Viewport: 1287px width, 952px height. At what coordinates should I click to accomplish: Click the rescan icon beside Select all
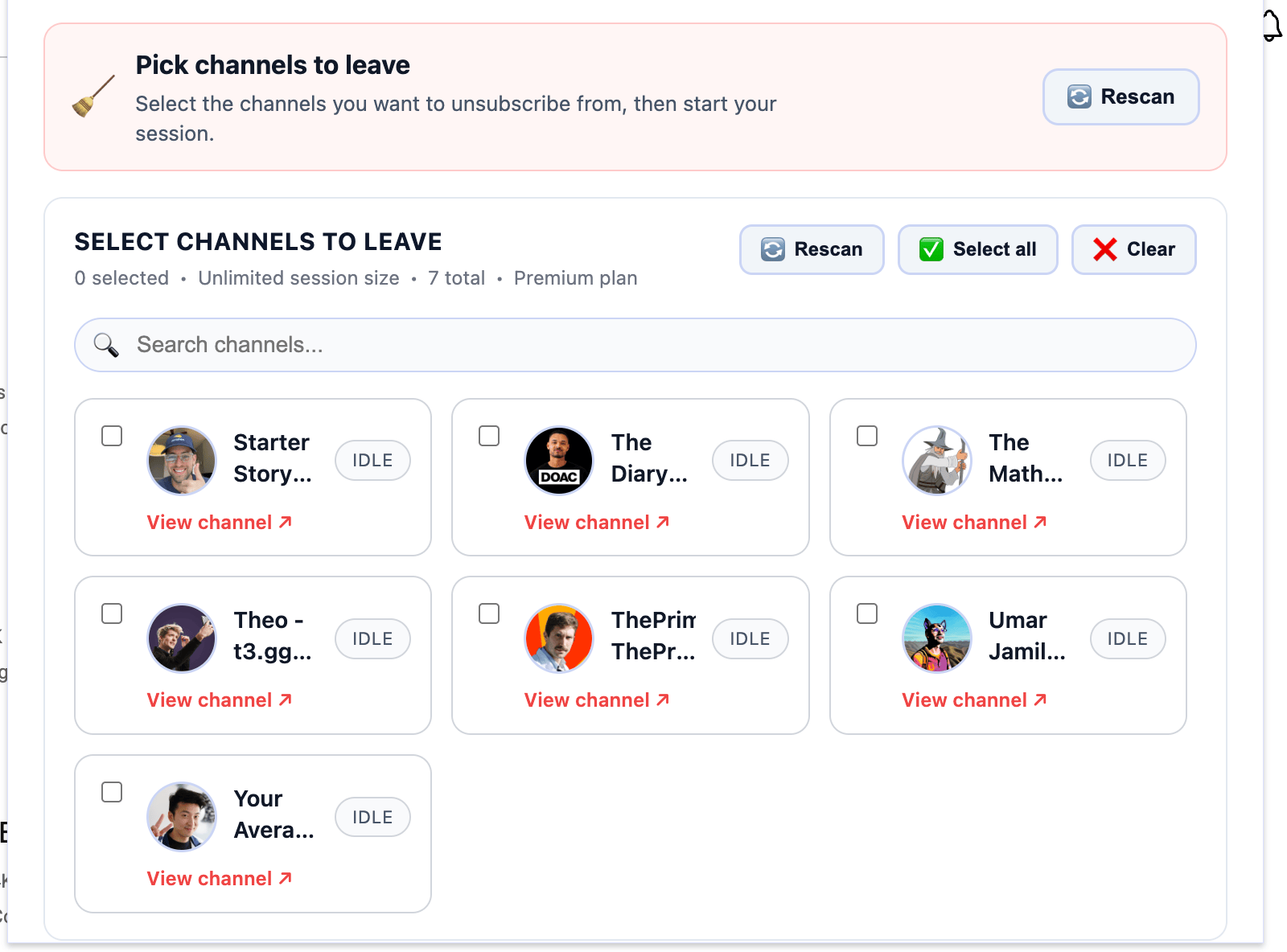point(771,249)
